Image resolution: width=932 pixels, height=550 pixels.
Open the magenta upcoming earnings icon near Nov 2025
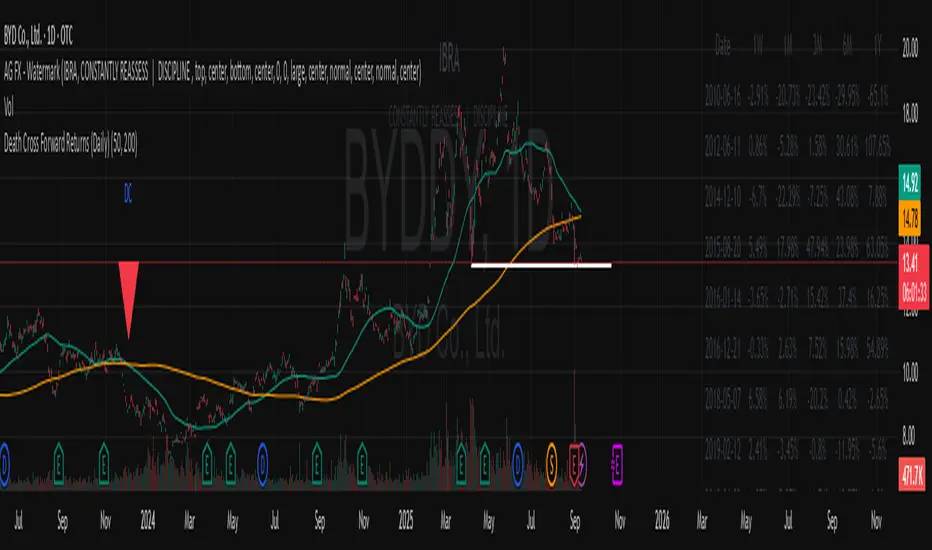[x=617, y=464]
